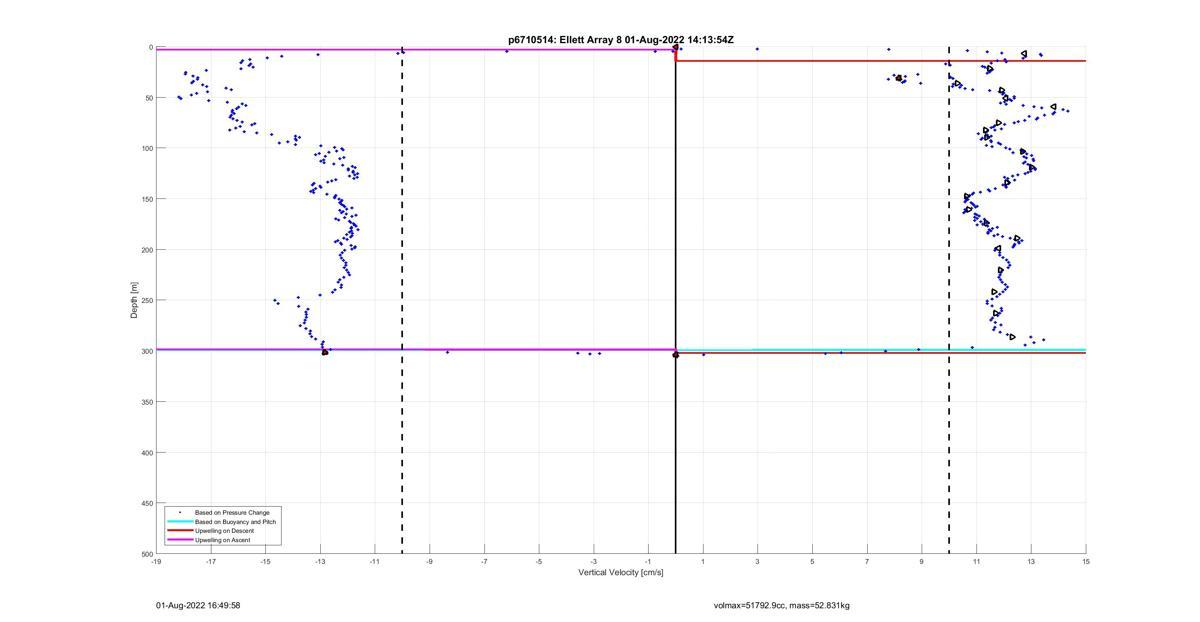
Task: Click the depth tick label "150"
Action: tap(147, 199)
